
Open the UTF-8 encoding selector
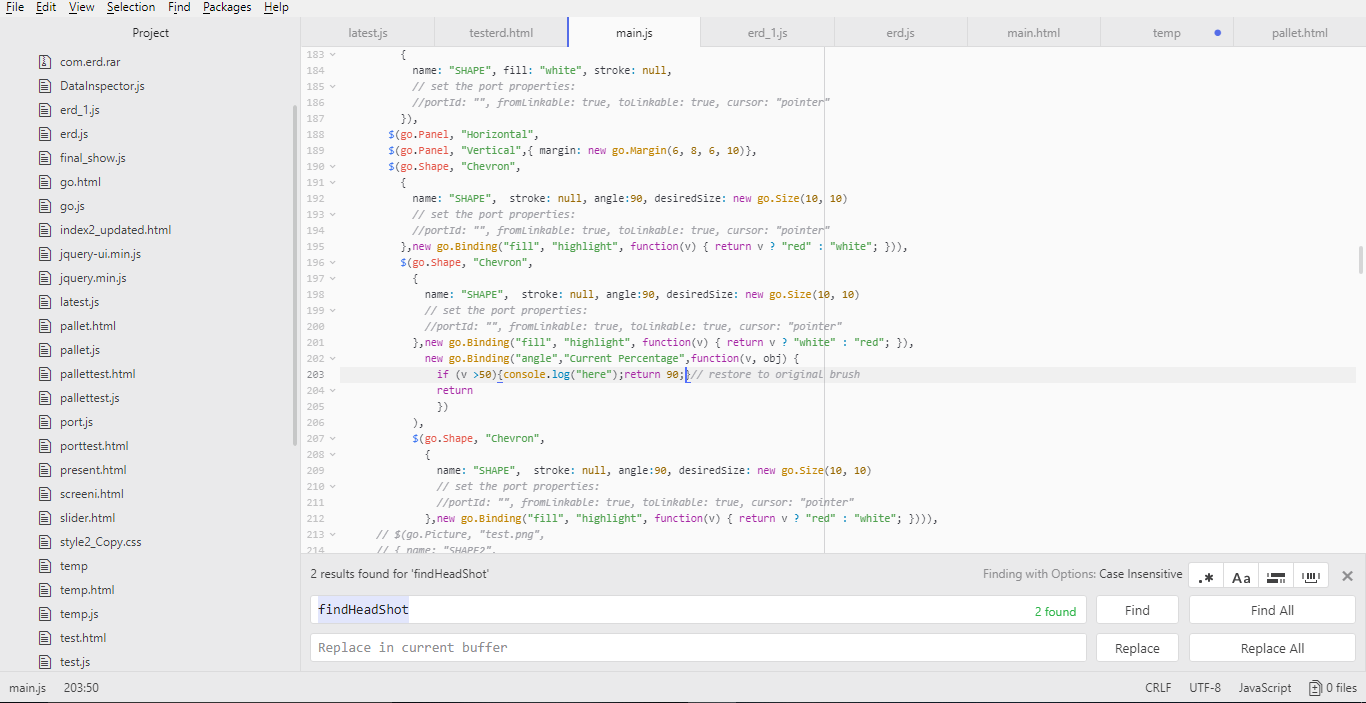[1204, 688]
